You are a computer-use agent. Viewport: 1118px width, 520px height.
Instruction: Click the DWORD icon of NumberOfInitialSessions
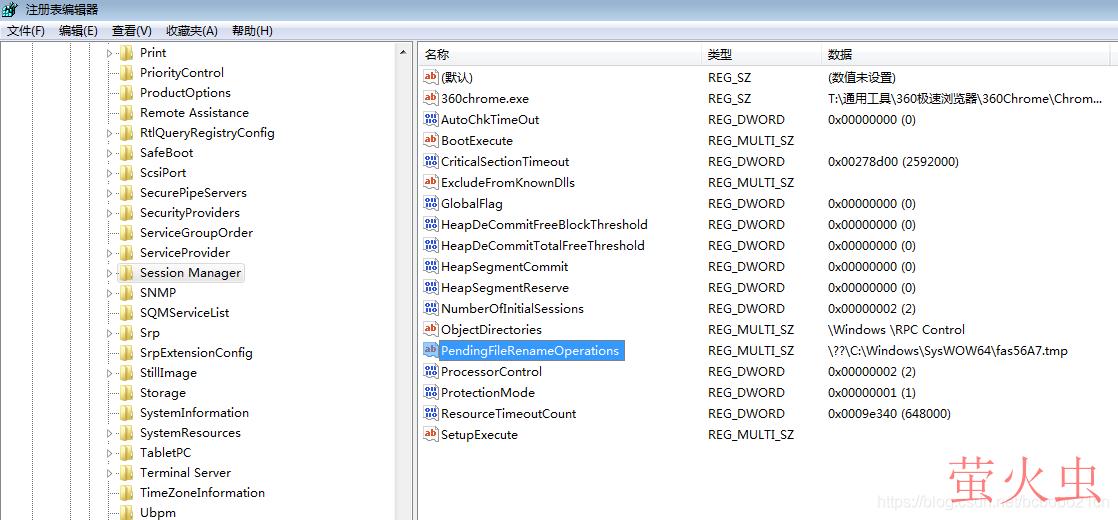(x=431, y=308)
